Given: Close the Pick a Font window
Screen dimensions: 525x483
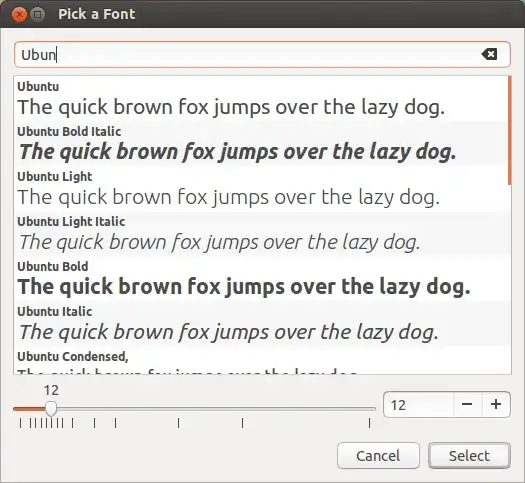Looking at the screenshot, I should coord(19,15).
